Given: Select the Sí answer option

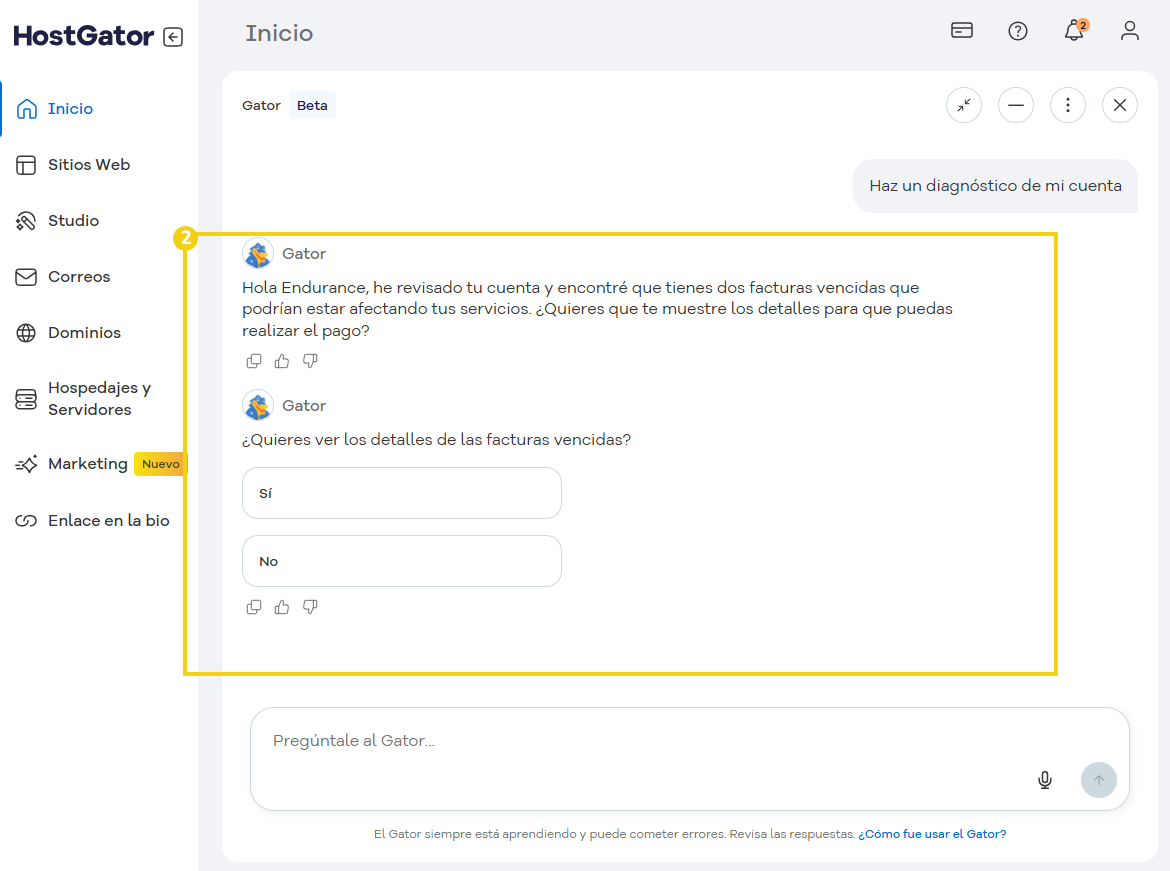Looking at the screenshot, I should 401,493.
